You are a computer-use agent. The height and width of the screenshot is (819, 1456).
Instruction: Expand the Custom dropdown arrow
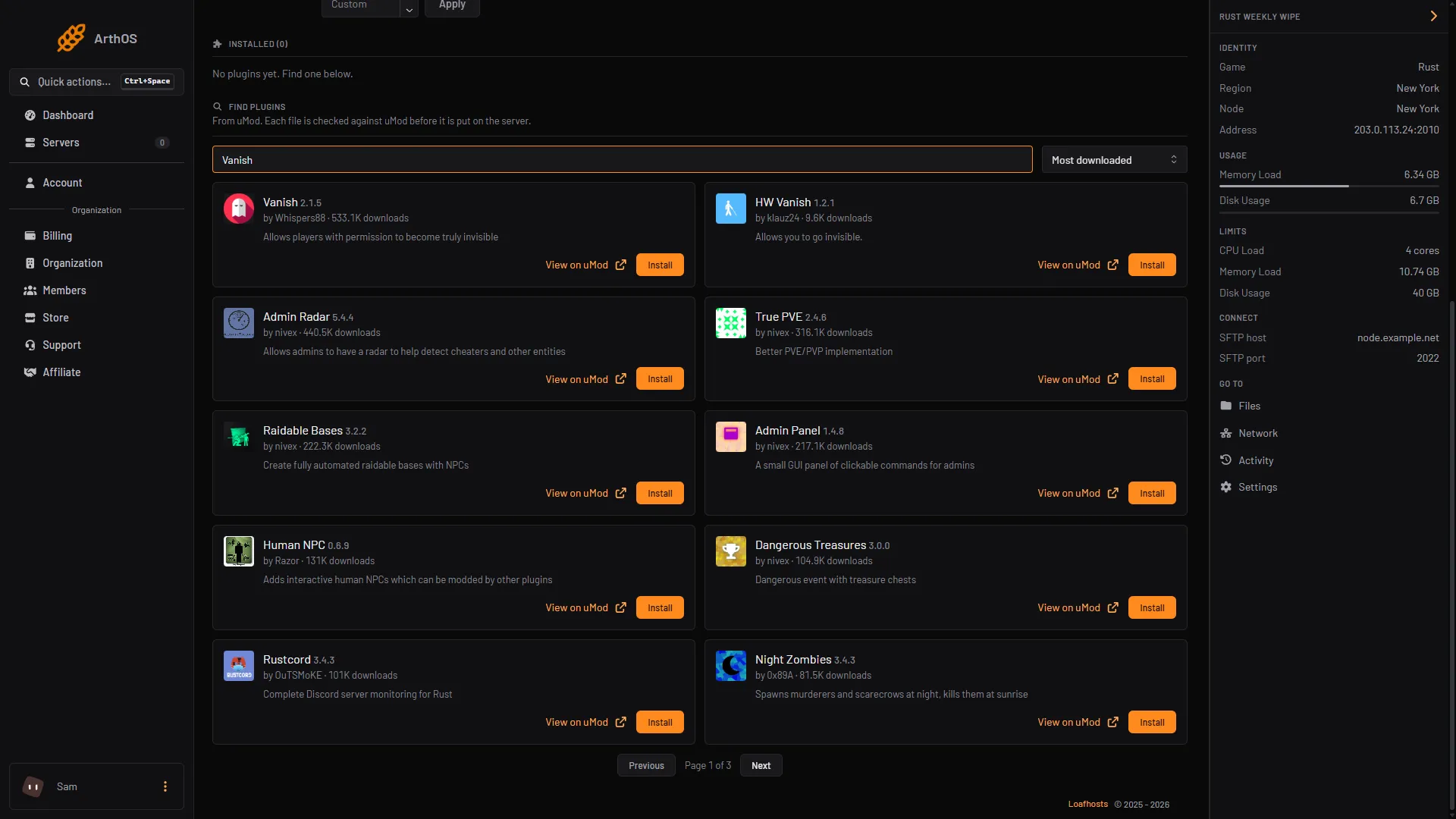point(409,8)
